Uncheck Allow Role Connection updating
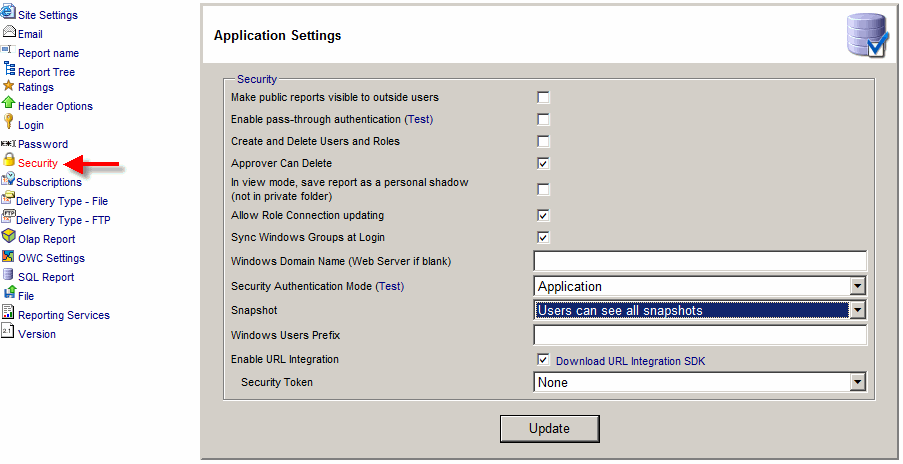Image resolution: width=903 pixels, height=464 pixels. click(x=543, y=215)
